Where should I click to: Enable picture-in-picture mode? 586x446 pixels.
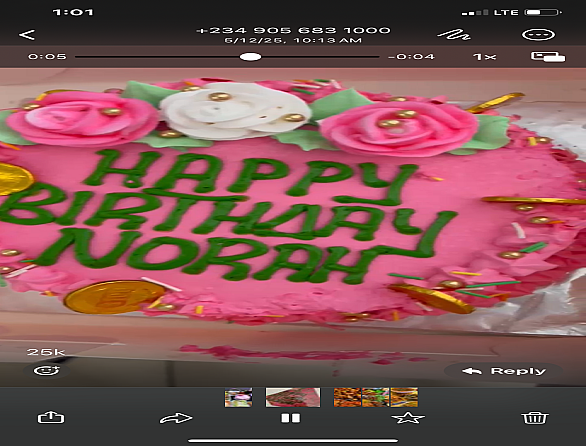coord(548,57)
